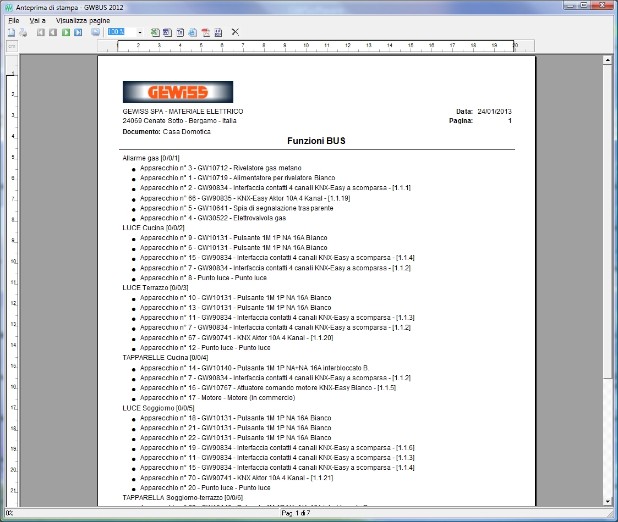Click the vertical scrollbar thumb
This screenshot has width=618, height=522.
click(607, 222)
